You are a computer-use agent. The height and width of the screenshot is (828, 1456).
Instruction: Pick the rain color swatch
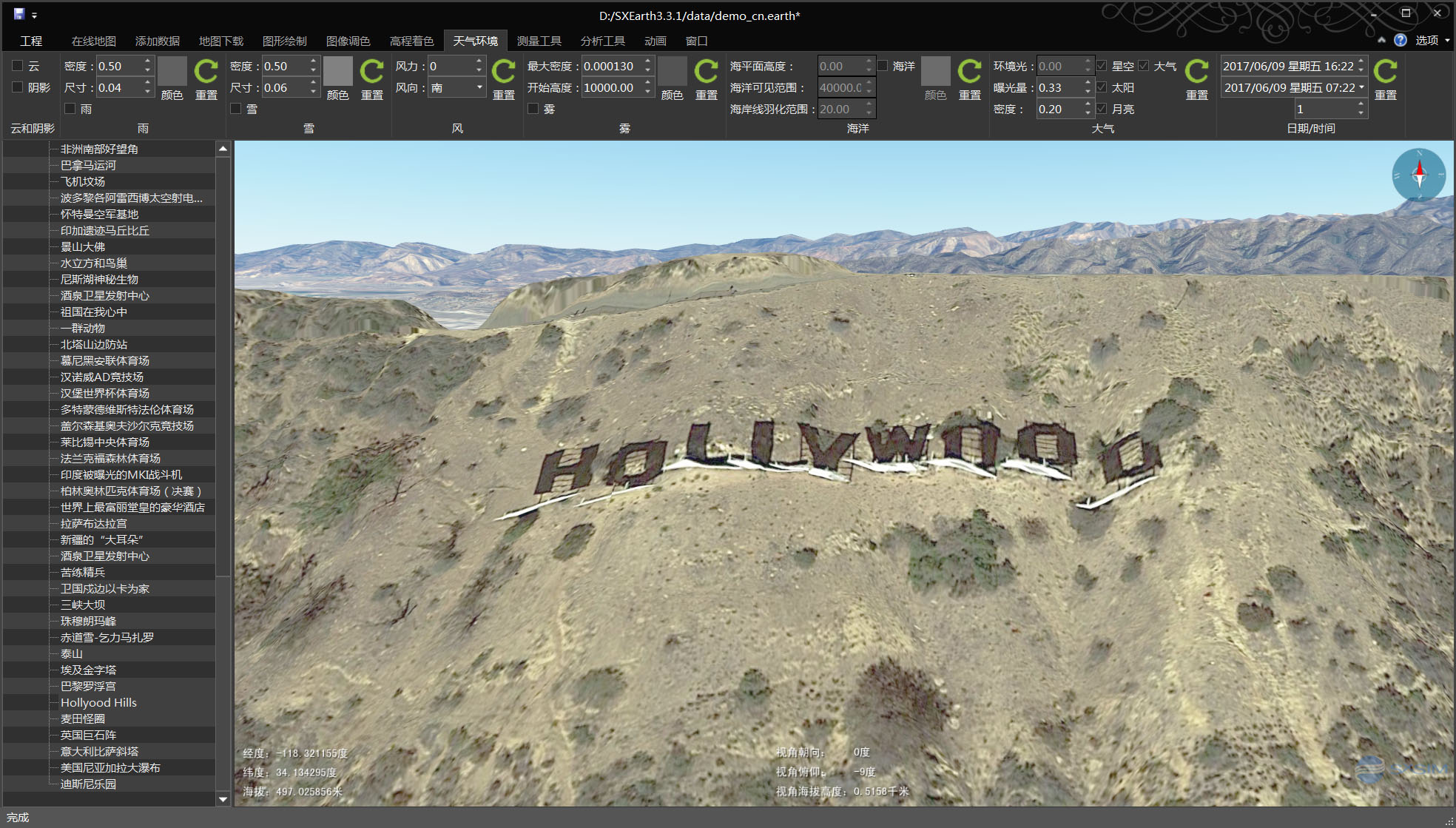pos(172,71)
